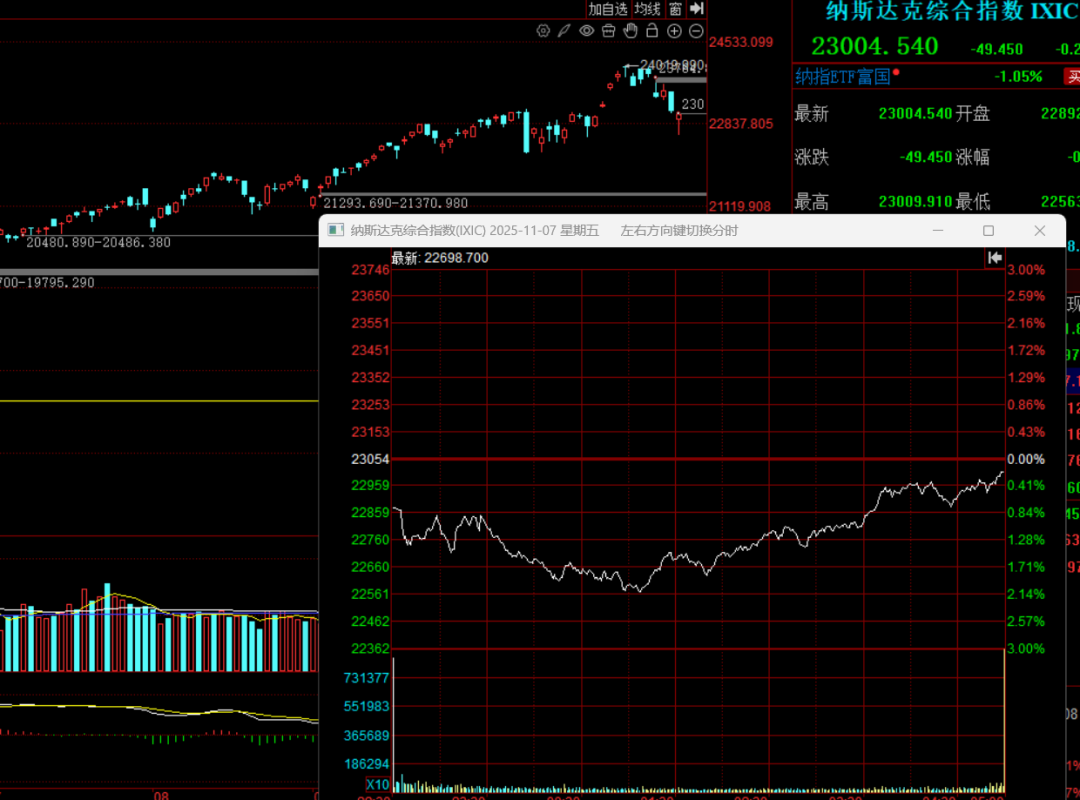Image resolution: width=1080 pixels, height=800 pixels.
Task: Maximize the intraday chart popup window
Action: (x=988, y=231)
